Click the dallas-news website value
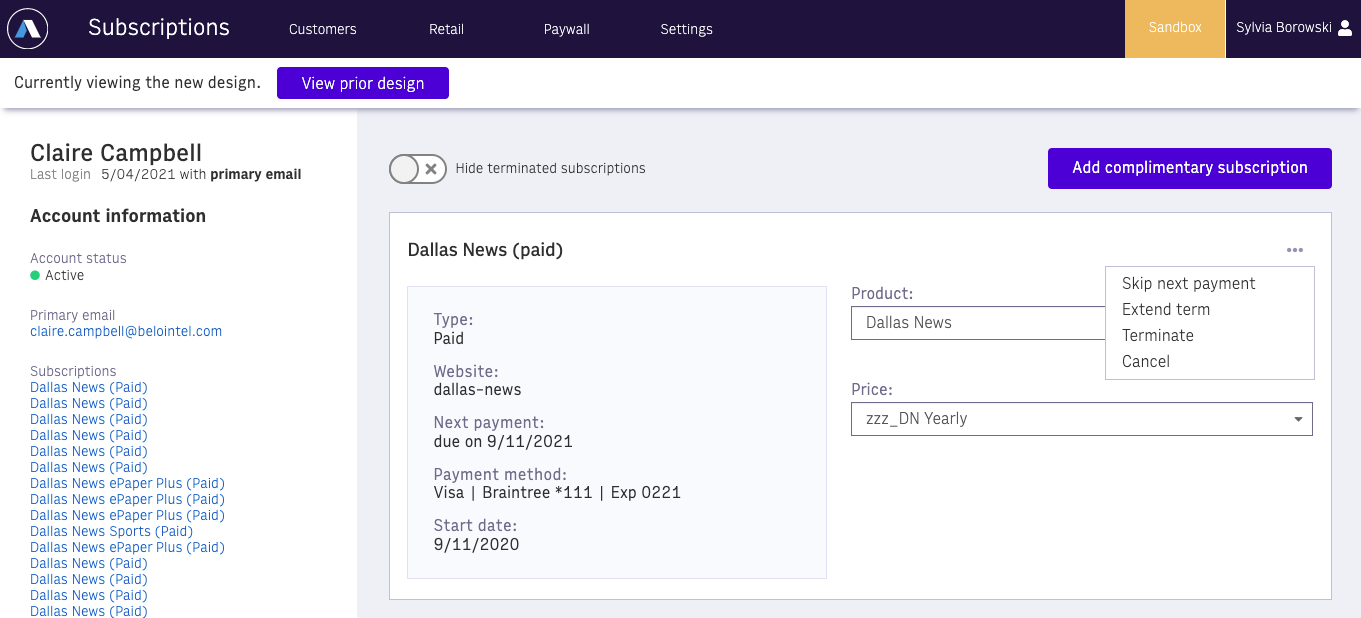The height and width of the screenshot is (618, 1361). (x=477, y=389)
